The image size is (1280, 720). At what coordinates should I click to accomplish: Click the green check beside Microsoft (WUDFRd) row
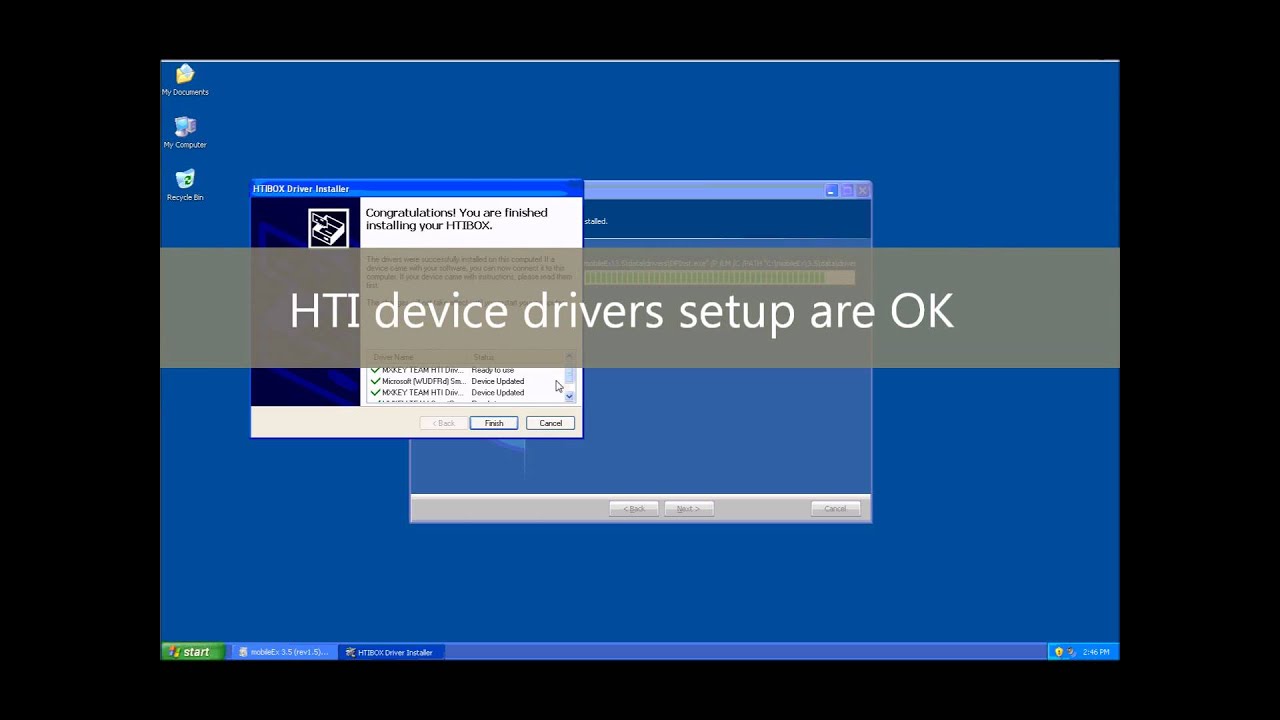(375, 381)
